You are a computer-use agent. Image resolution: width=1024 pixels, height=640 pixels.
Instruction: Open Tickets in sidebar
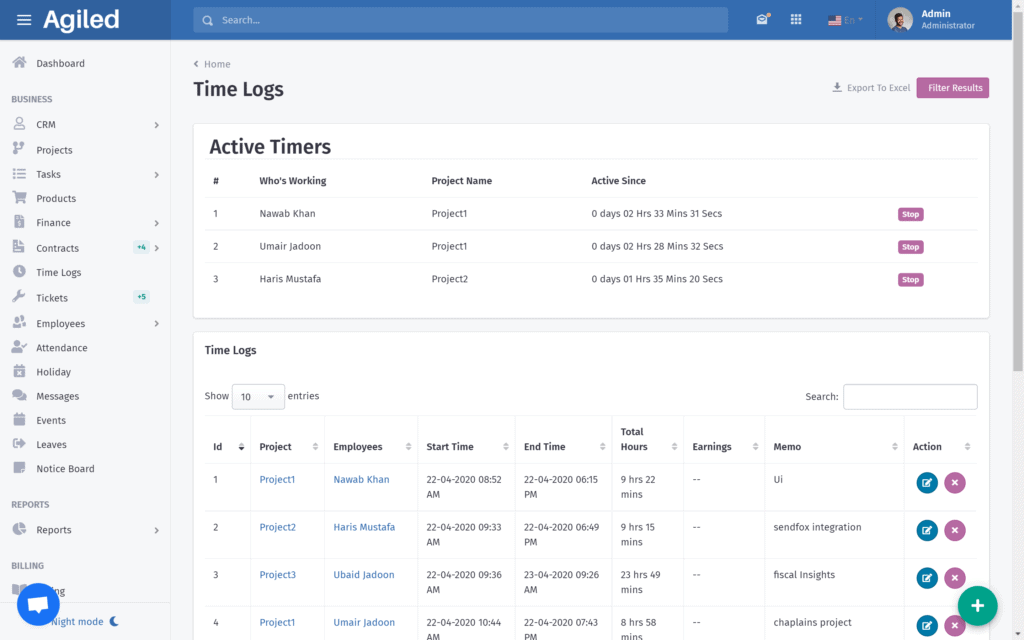(x=52, y=298)
